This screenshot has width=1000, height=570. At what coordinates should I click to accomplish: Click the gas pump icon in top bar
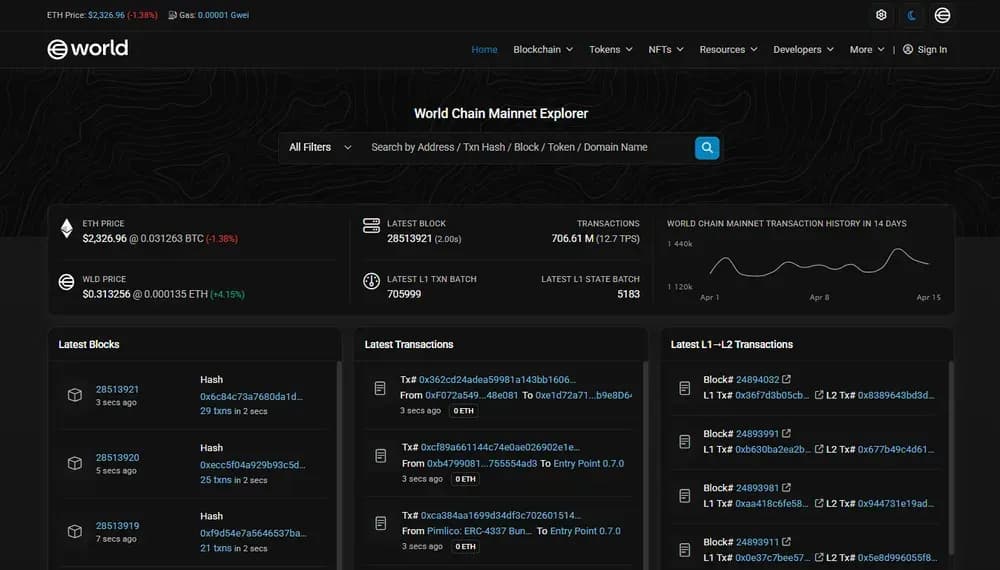tap(172, 15)
